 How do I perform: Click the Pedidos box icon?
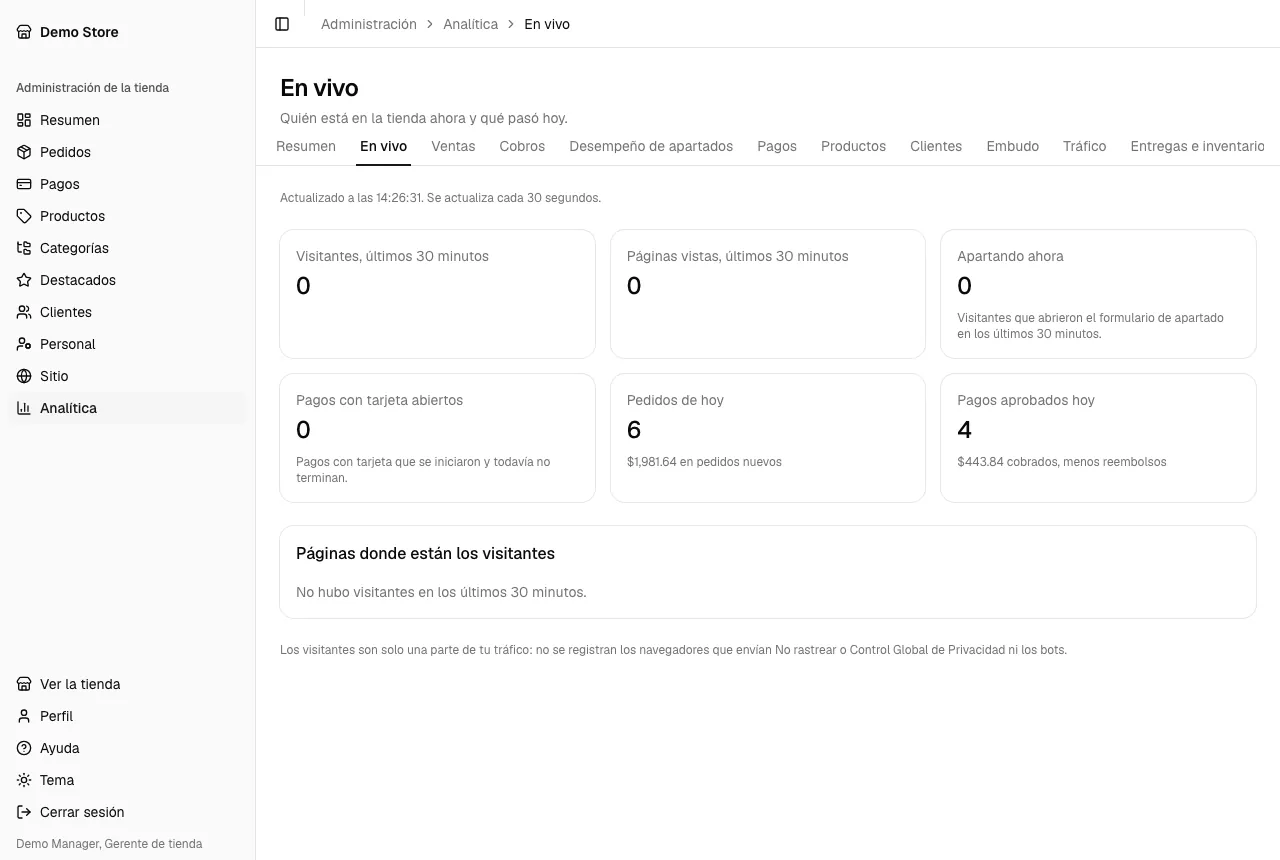tap(24, 152)
